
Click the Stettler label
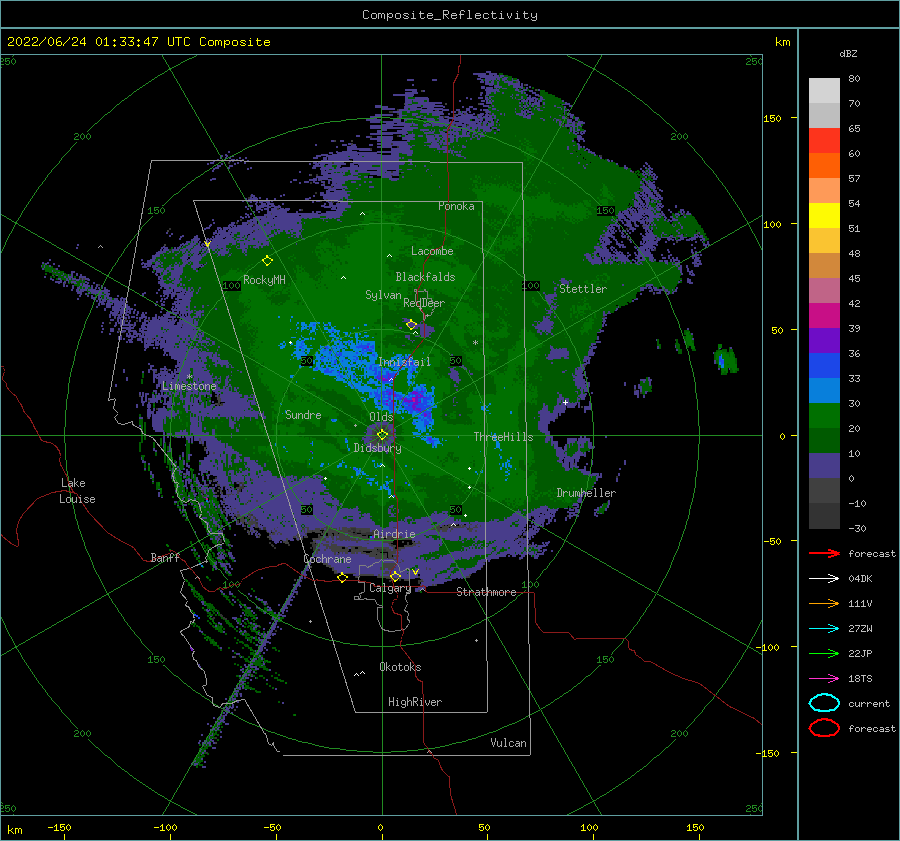[583, 289]
